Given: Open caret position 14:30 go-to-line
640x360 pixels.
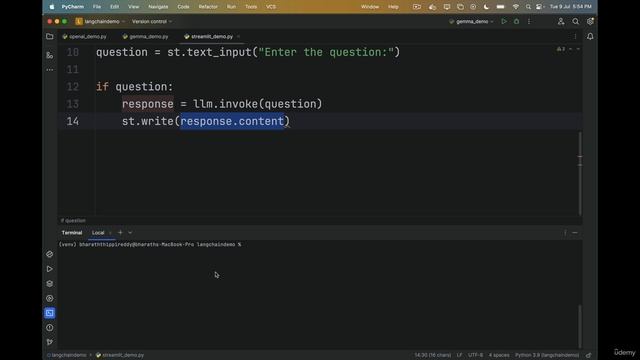Looking at the screenshot, I should pos(433,355).
